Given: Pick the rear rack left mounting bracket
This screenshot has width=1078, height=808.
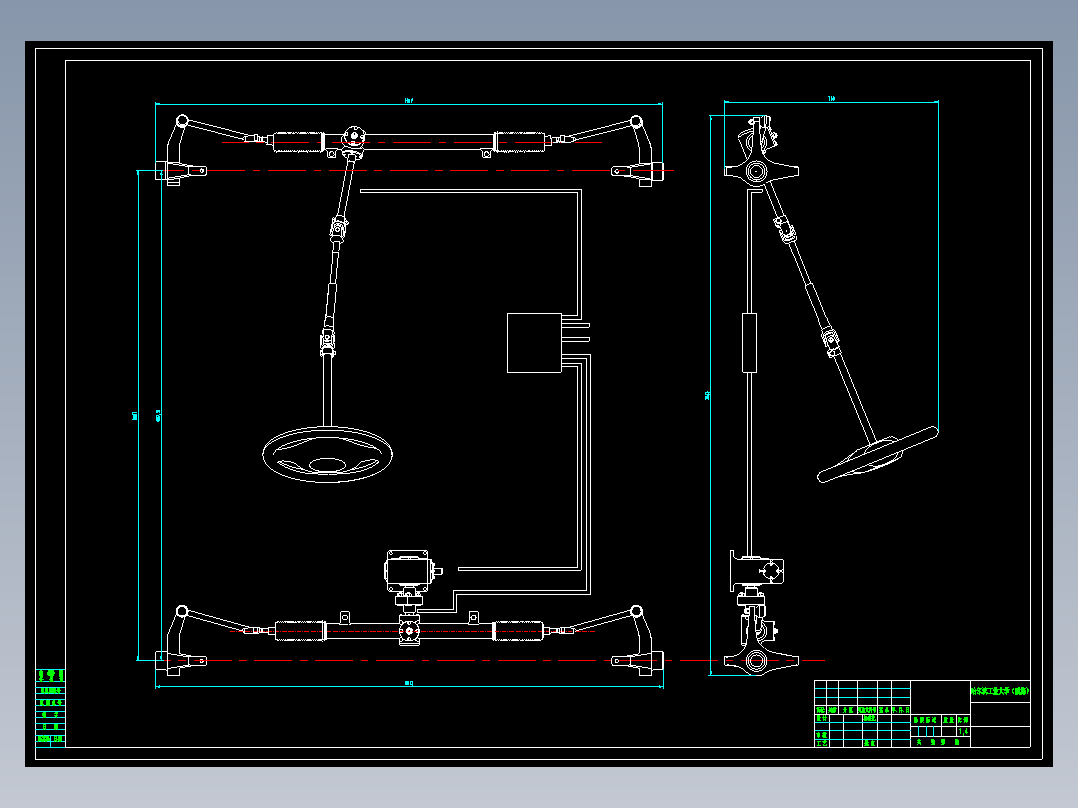Looking at the screenshot, I should tap(345, 617).
